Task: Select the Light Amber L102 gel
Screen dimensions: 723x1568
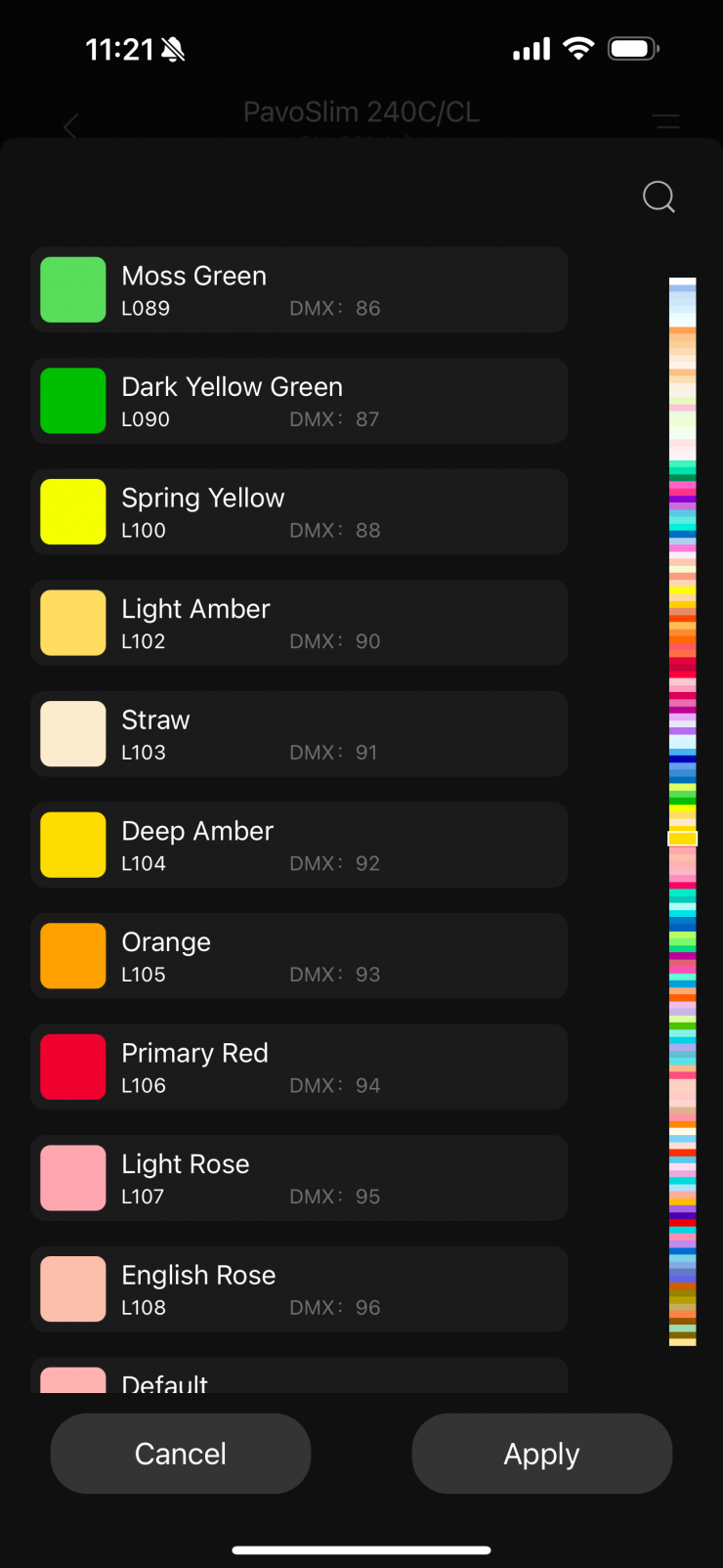Action: click(x=299, y=623)
